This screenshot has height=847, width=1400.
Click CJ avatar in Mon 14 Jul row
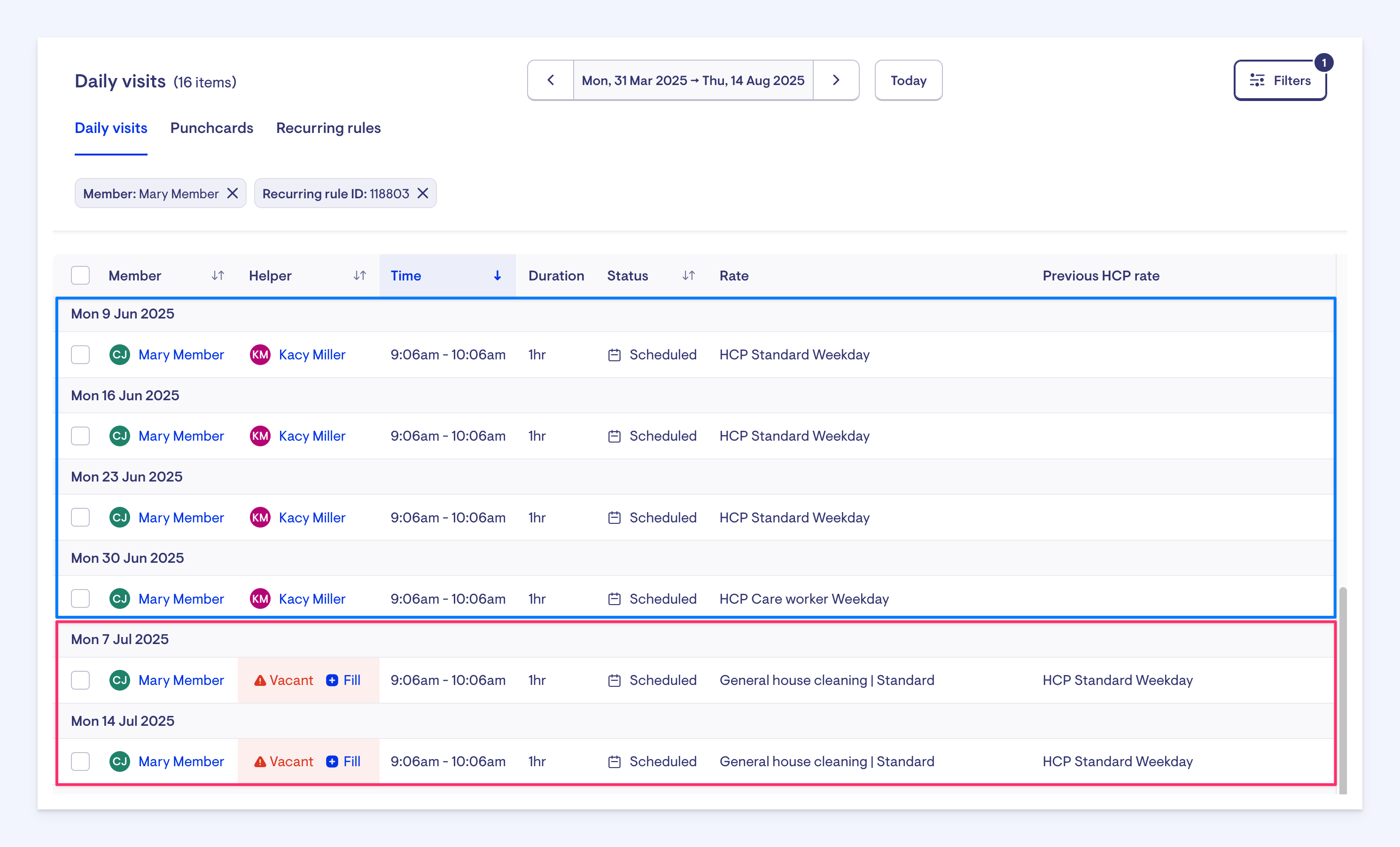tap(119, 761)
